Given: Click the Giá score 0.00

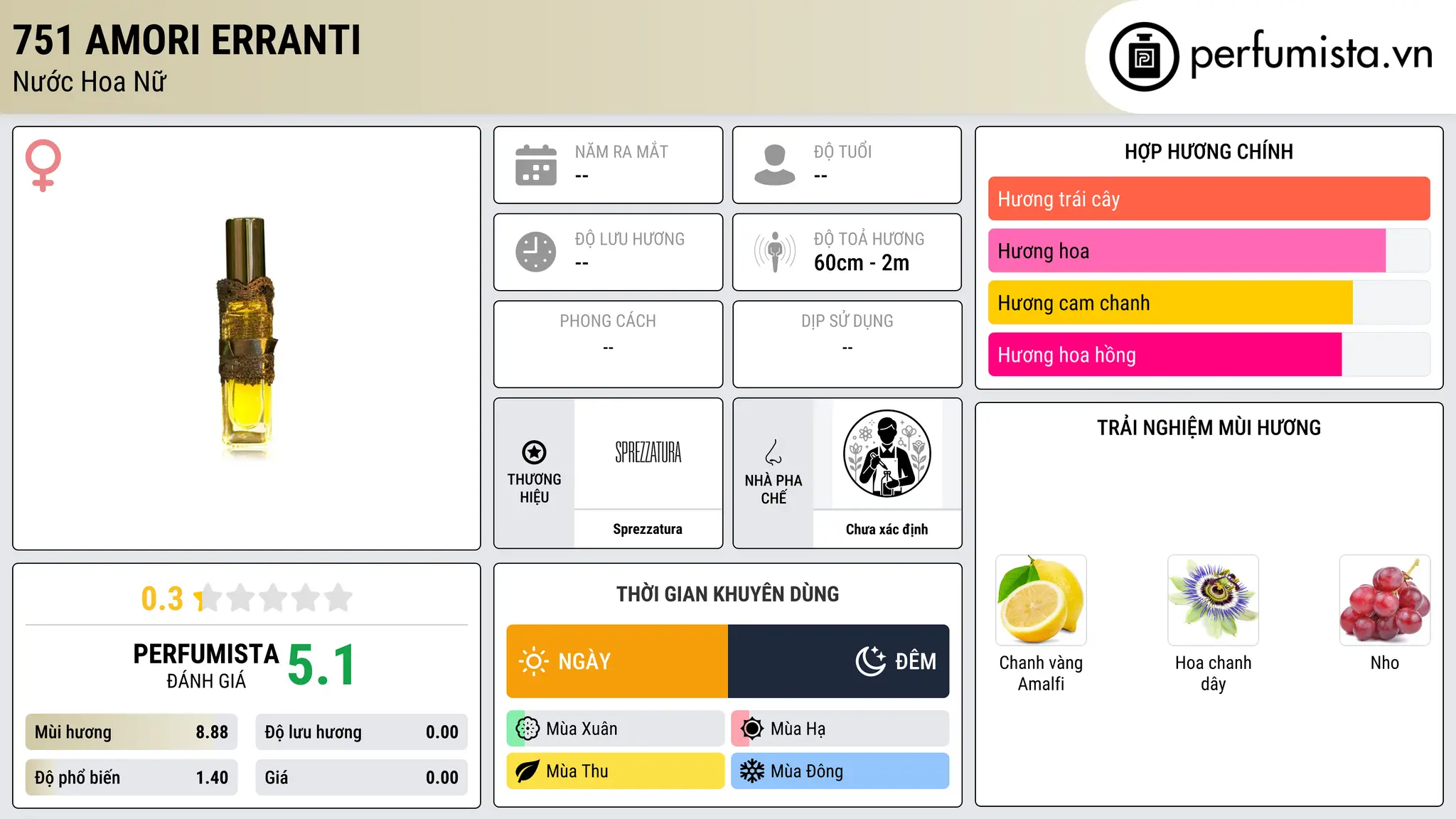Looking at the screenshot, I should point(362,778).
